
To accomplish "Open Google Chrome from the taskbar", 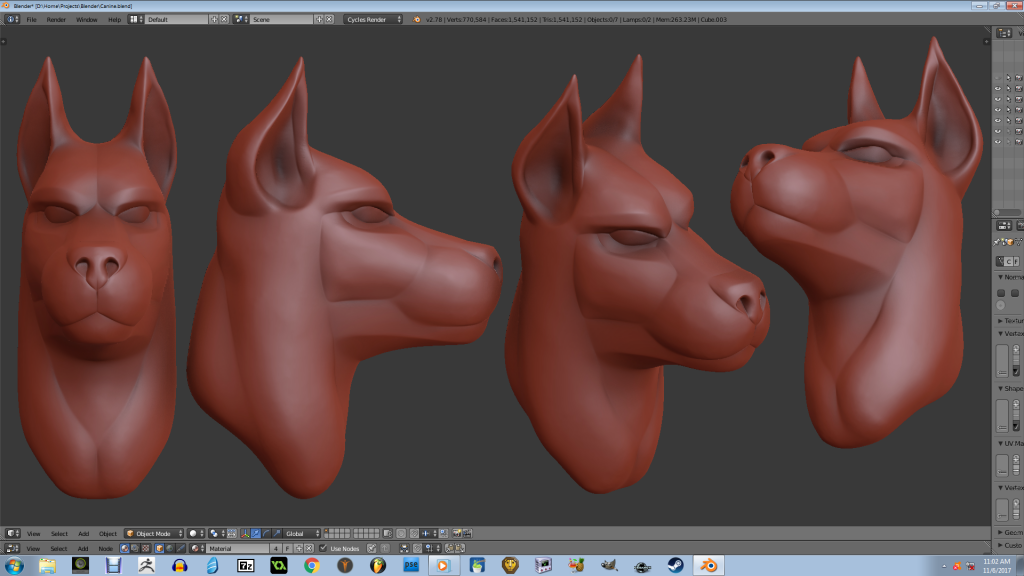I will click(x=311, y=566).
